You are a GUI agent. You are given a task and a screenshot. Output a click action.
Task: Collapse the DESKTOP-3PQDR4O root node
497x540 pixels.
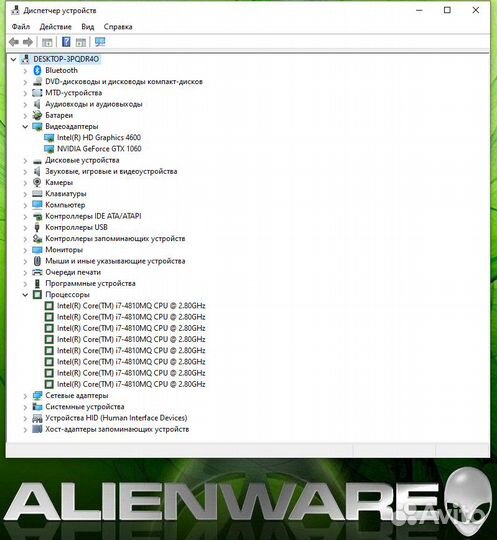click(x=13, y=60)
